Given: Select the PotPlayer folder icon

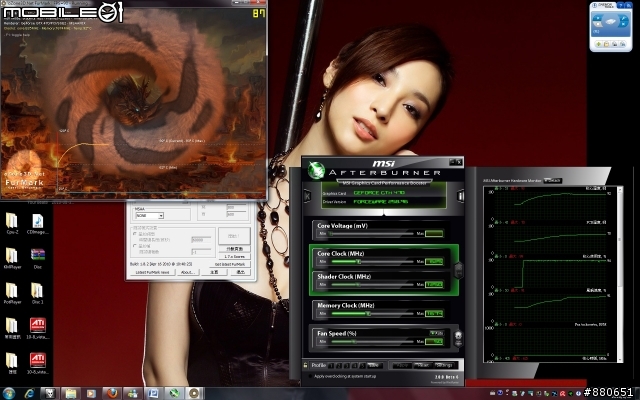Looking at the screenshot, I should (x=12, y=293).
